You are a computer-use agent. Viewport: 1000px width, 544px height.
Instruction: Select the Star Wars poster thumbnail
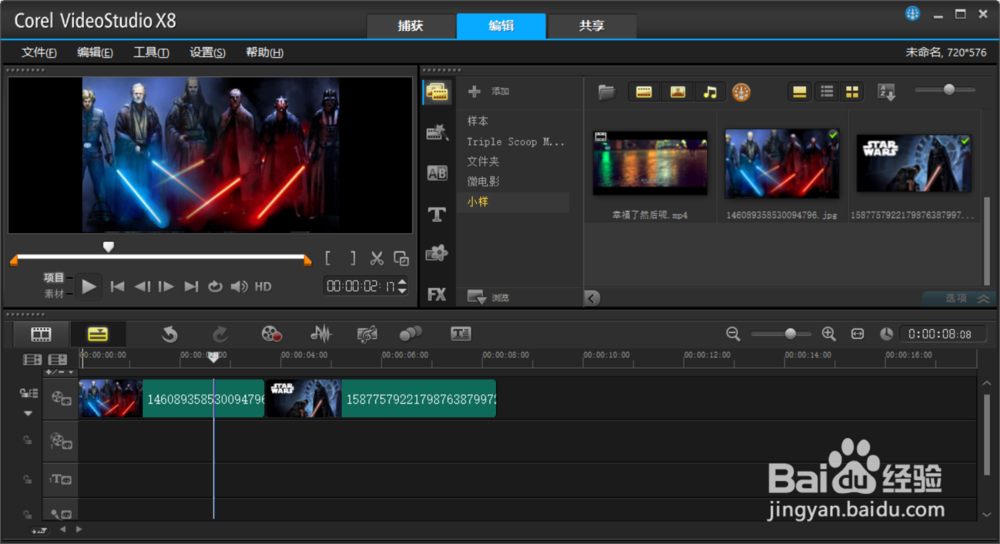pyautogui.click(x=913, y=163)
